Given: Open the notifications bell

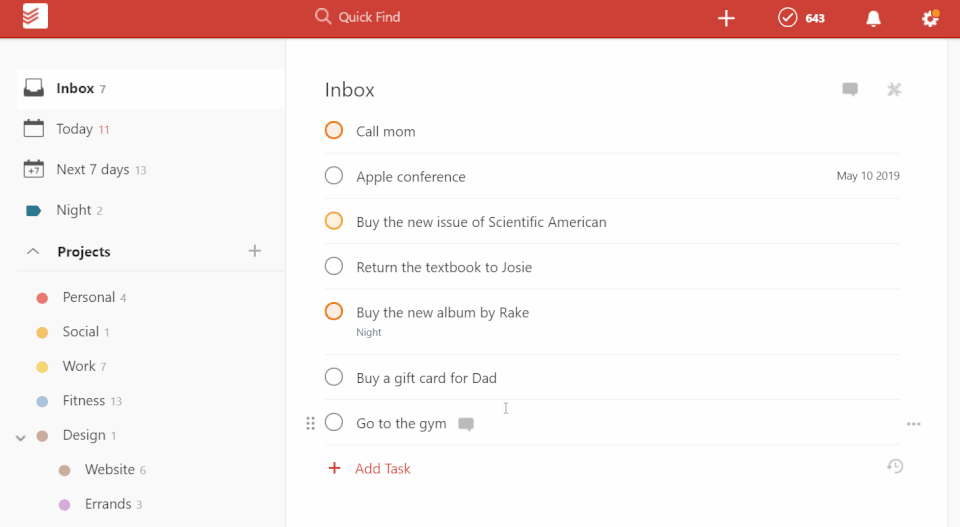Looking at the screenshot, I should pyautogui.click(x=874, y=18).
